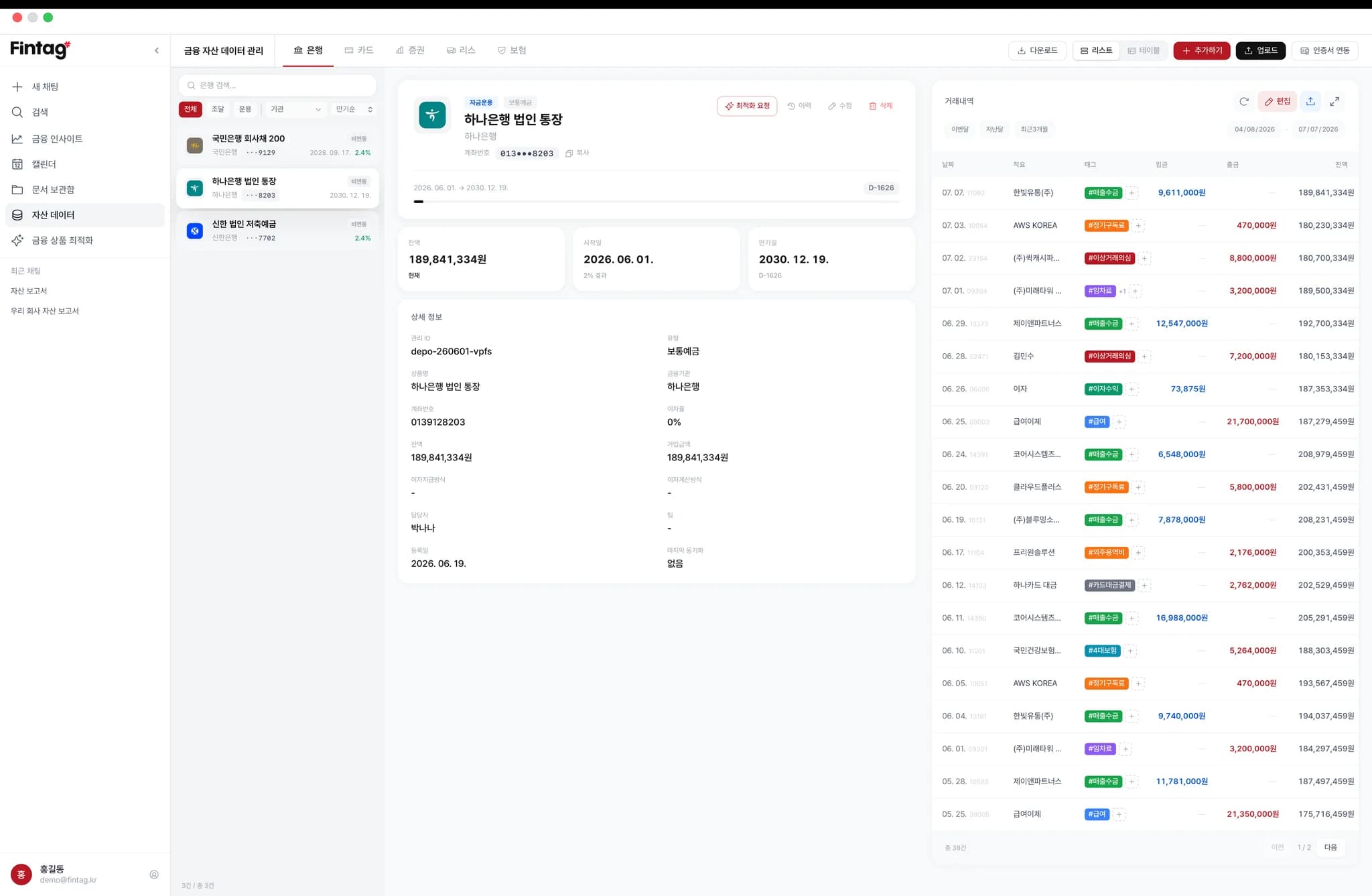The image size is (1372, 896).
Task: Click the Fintag logo
Action: (40, 49)
